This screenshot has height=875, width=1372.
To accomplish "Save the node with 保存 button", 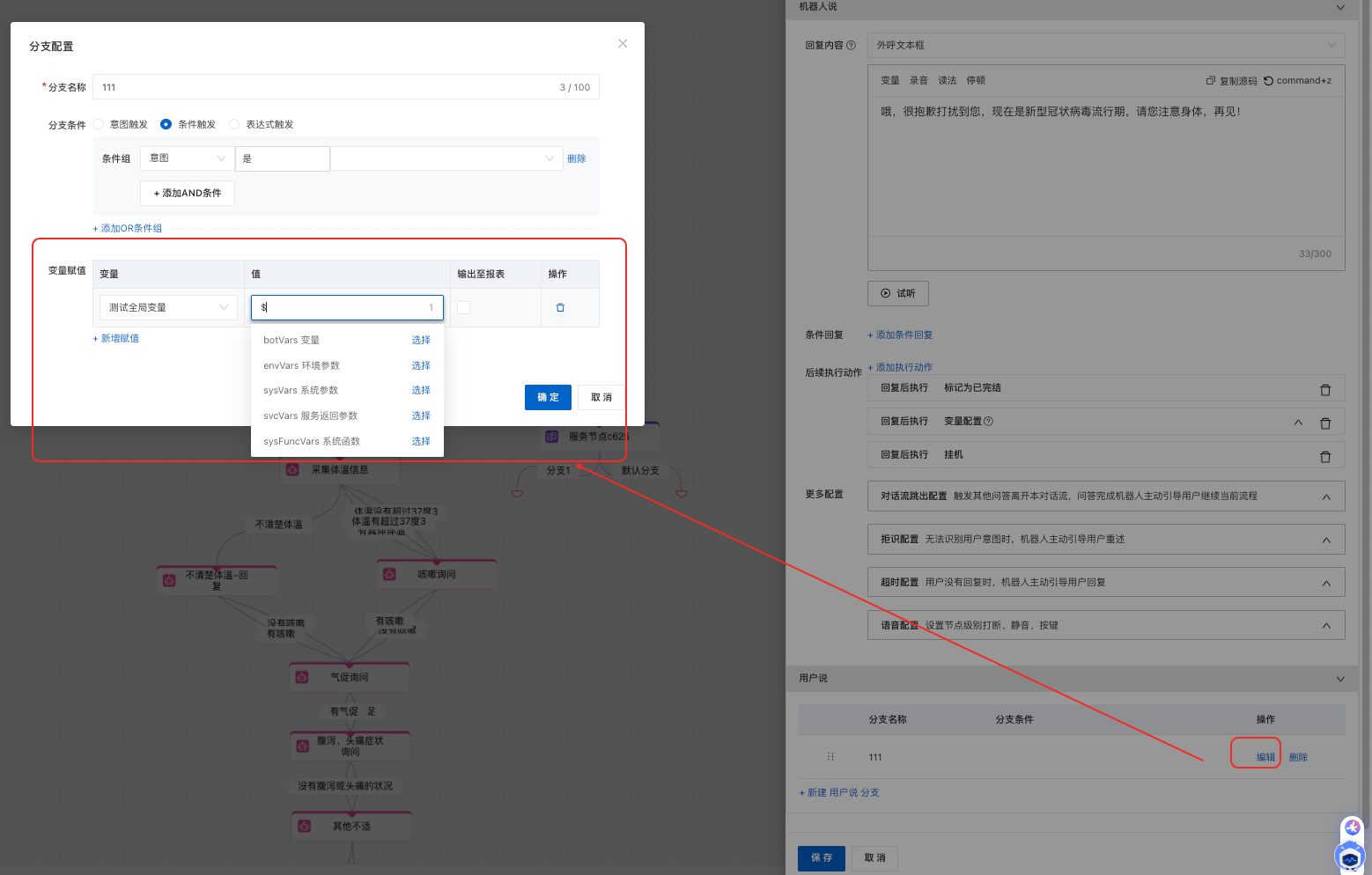I will click(822, 858).
